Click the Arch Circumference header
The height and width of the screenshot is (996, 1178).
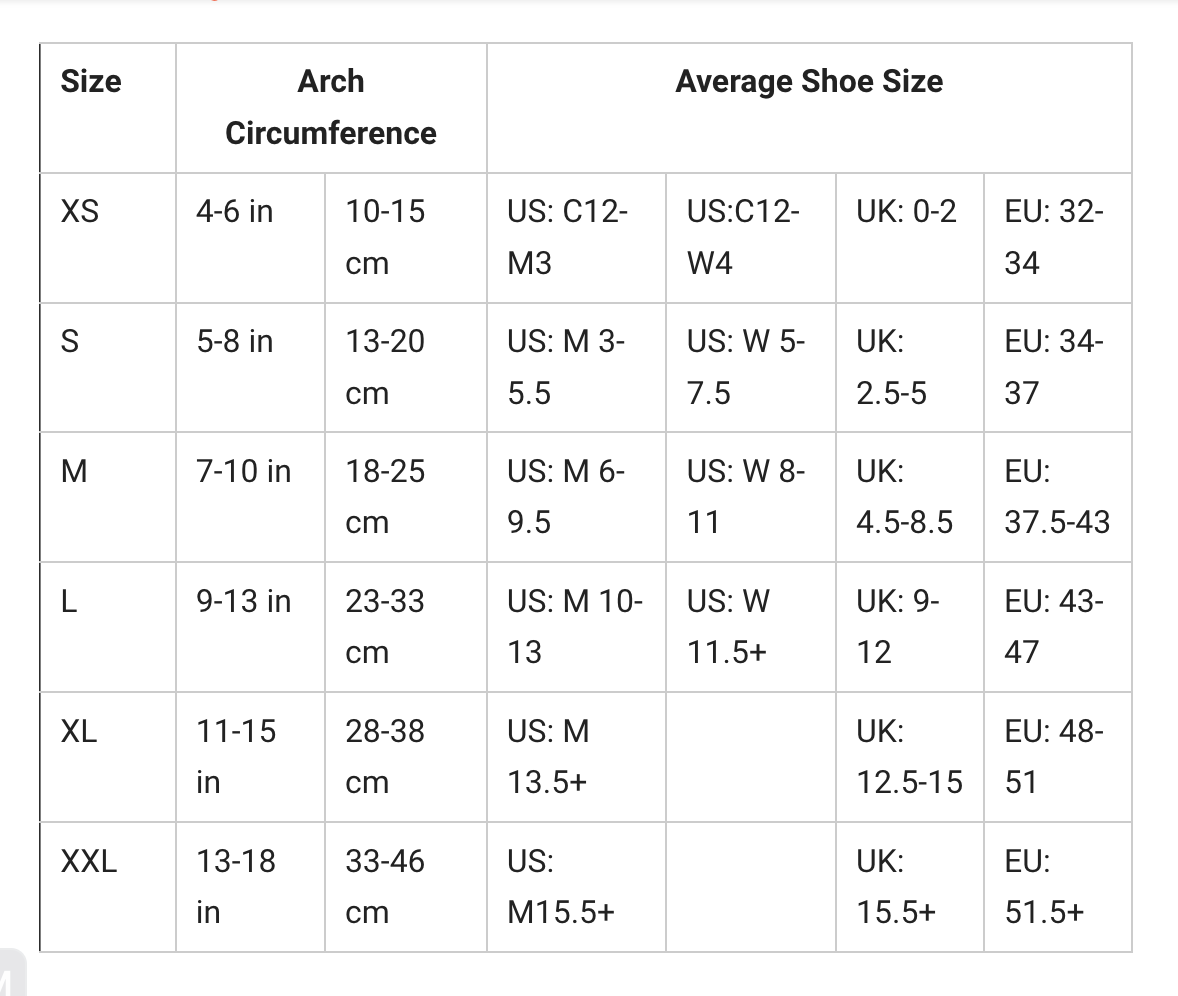tap(331, 107)
